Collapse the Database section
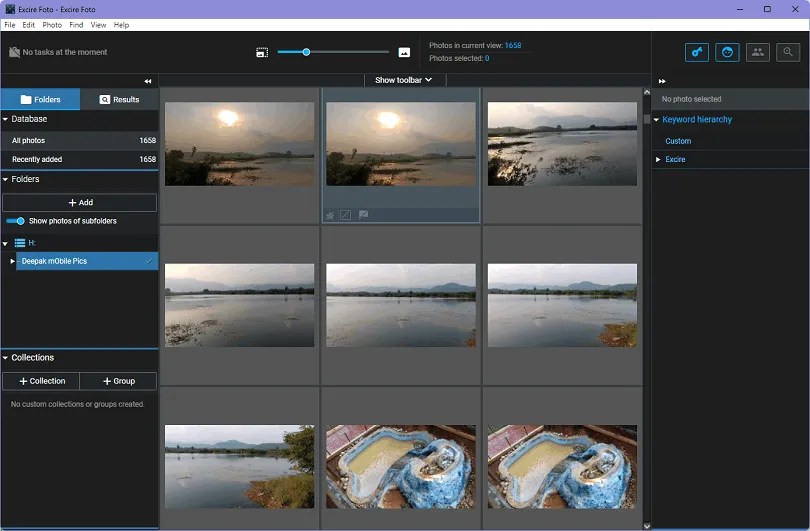 [5, 119]
